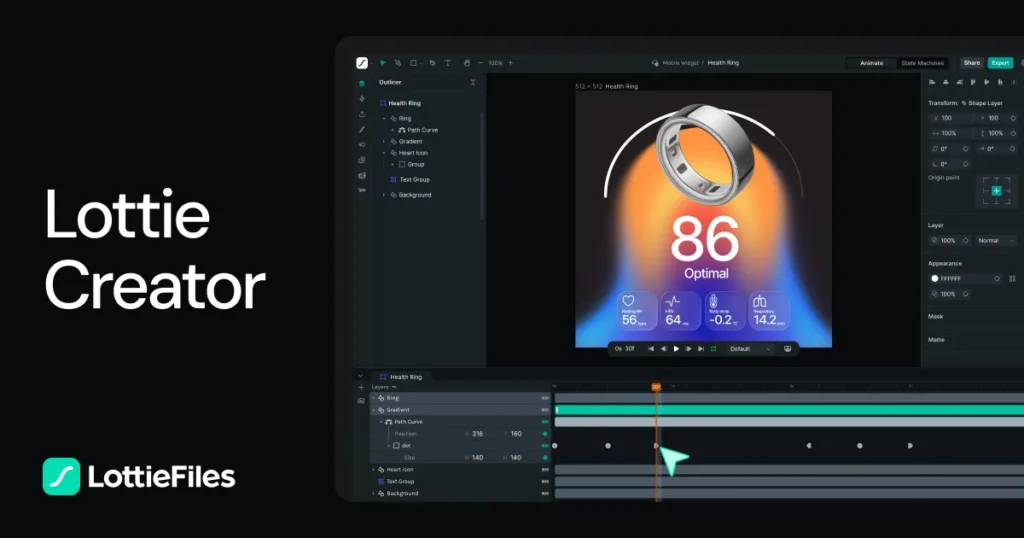
Task: Open Mobile widget breadcrumb link
Action: point(680,63)
